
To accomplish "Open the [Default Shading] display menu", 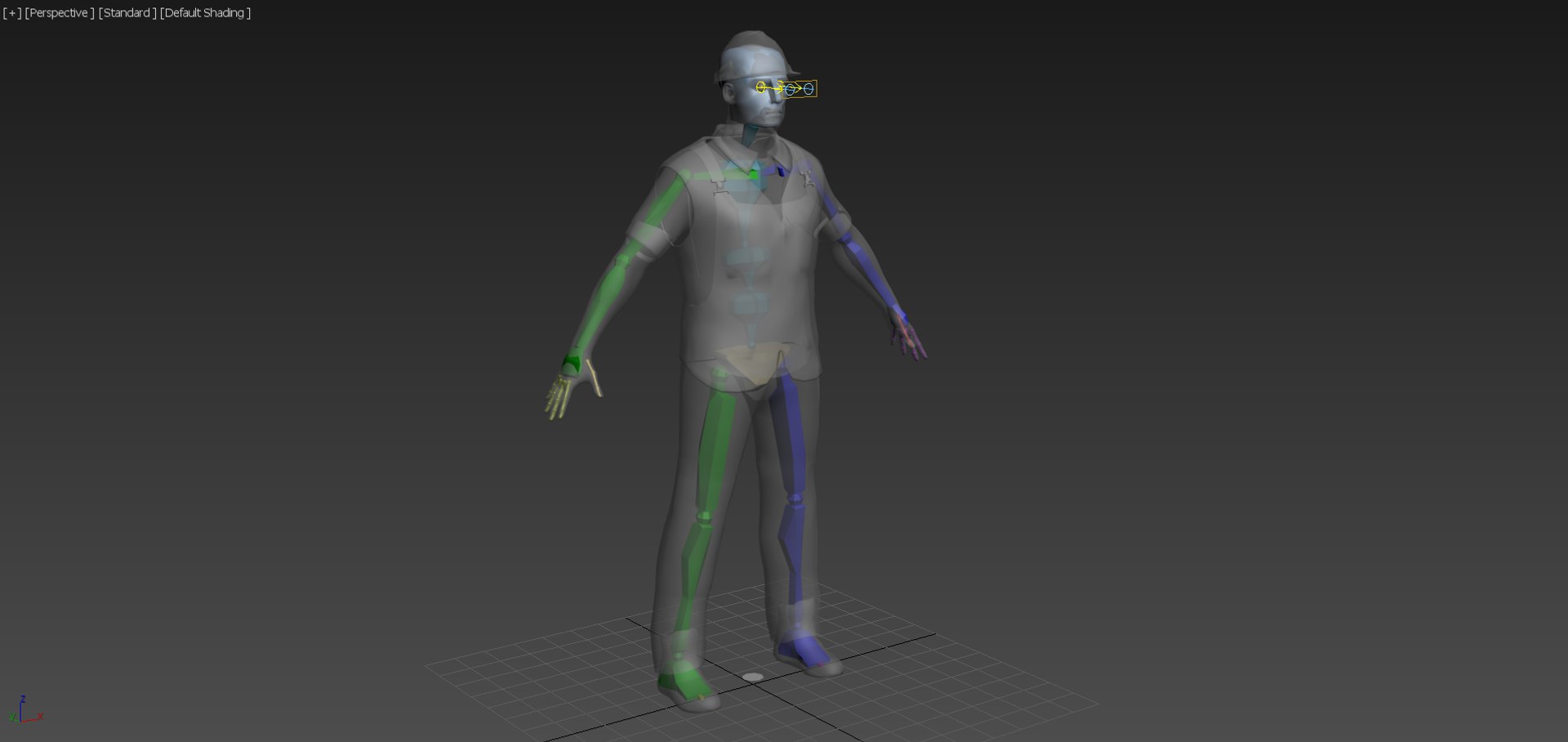I will click(205, 13).
